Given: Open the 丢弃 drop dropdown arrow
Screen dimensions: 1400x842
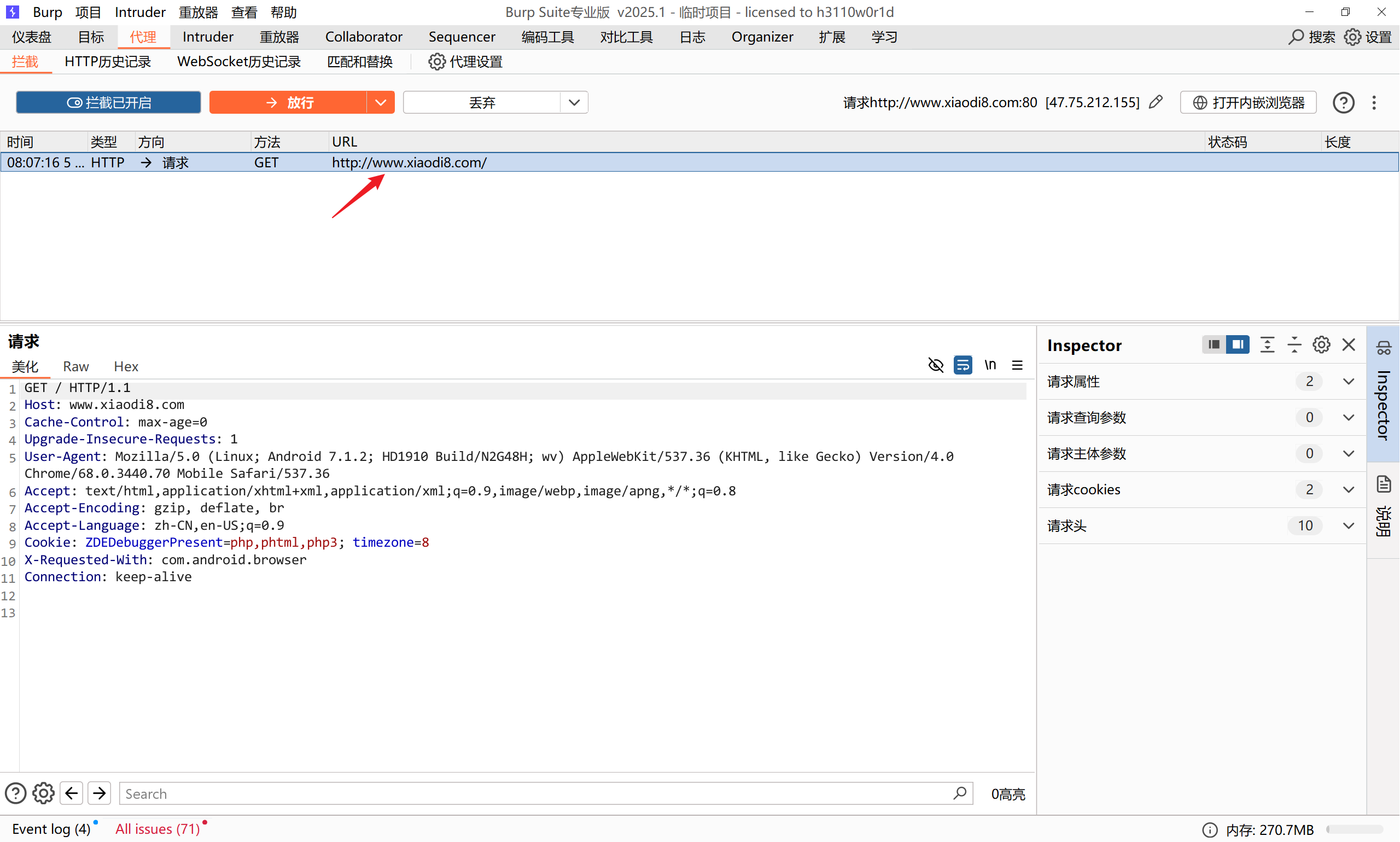Looking at the screenshot, I should [x=574, y=103].
